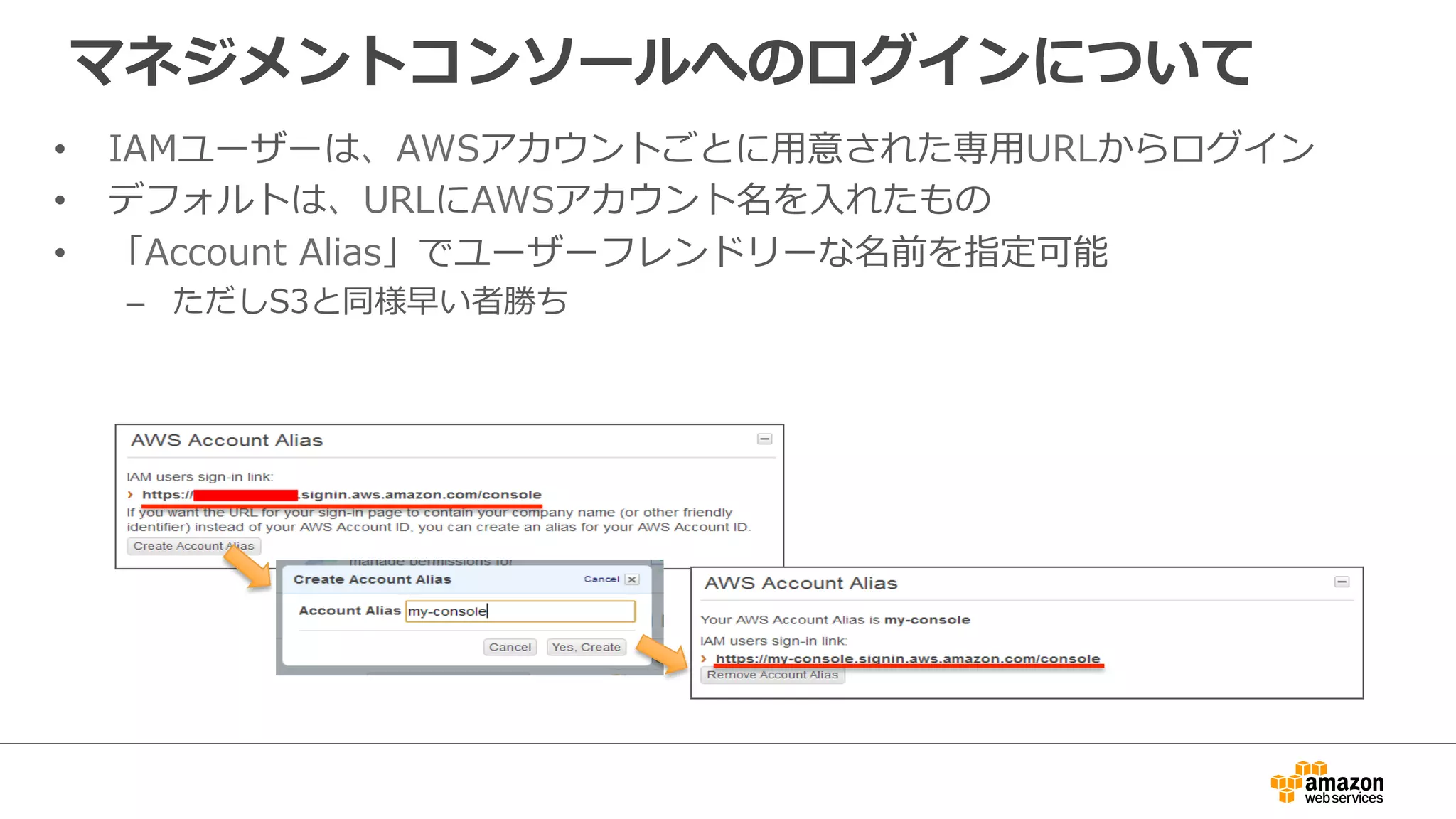Focus the Account Alias input field
The image size is (1456, 819).
(520, 611)
